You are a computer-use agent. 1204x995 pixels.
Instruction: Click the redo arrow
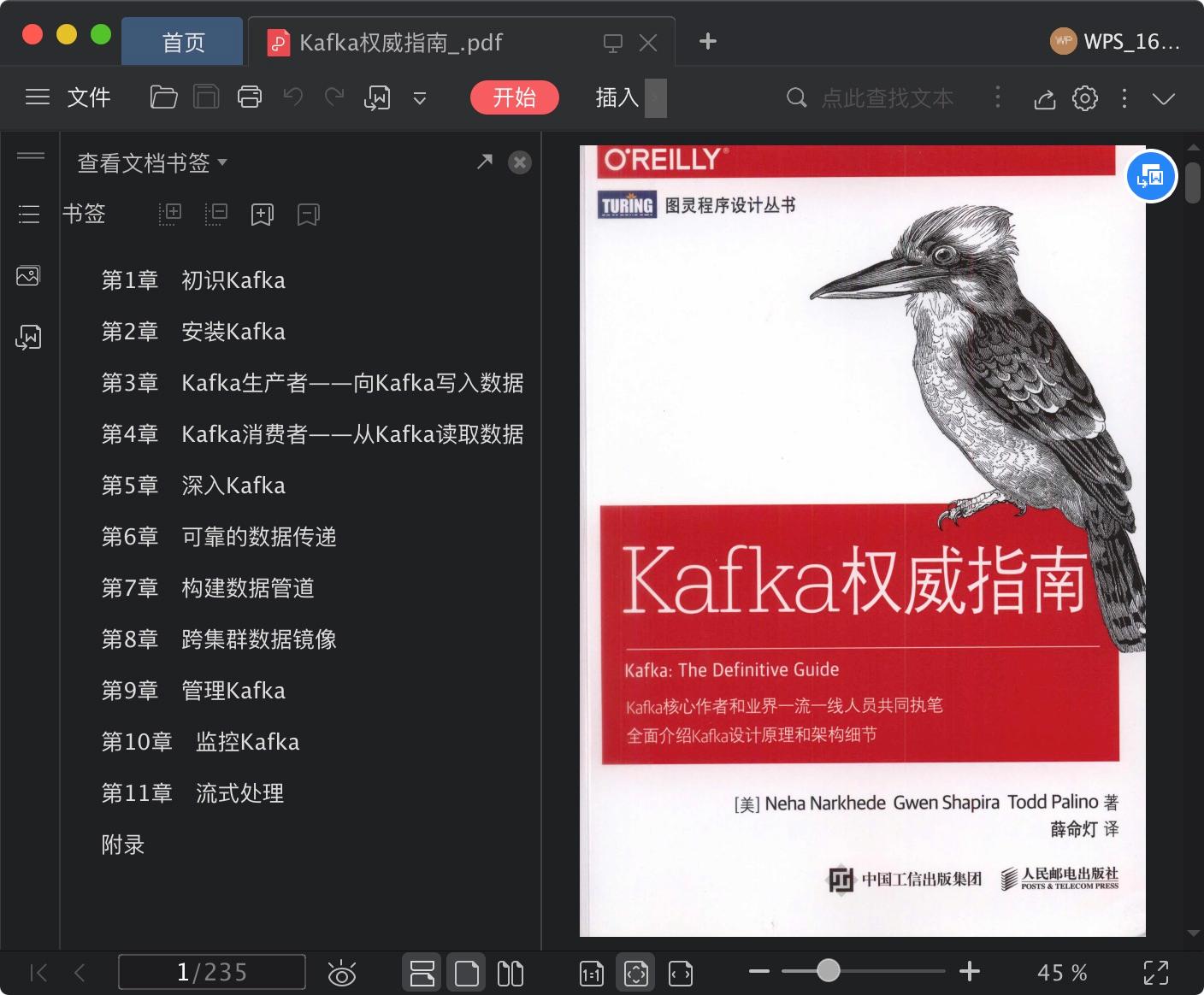pyautogui.click(x=334, y=97)
